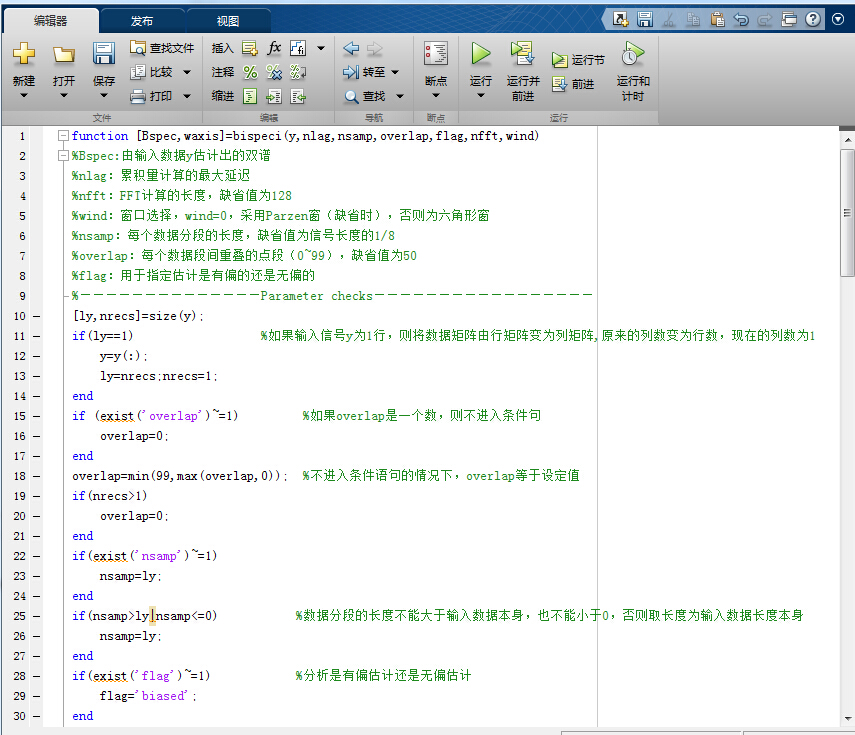Switch to the Editor (编辑器) tab

click(51, 21)
